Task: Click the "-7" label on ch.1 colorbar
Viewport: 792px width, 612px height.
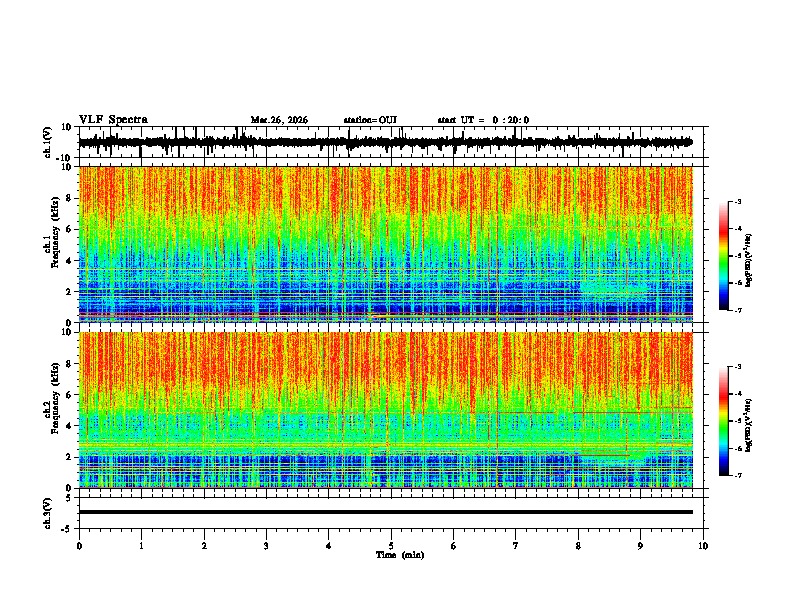Action: click(x=738, y=310)
